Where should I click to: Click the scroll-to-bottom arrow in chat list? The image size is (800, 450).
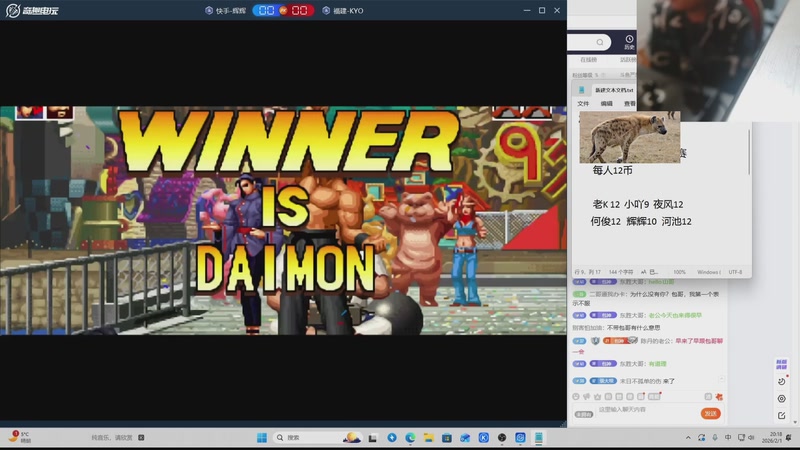pyautogui.click(x=721, y=380)
